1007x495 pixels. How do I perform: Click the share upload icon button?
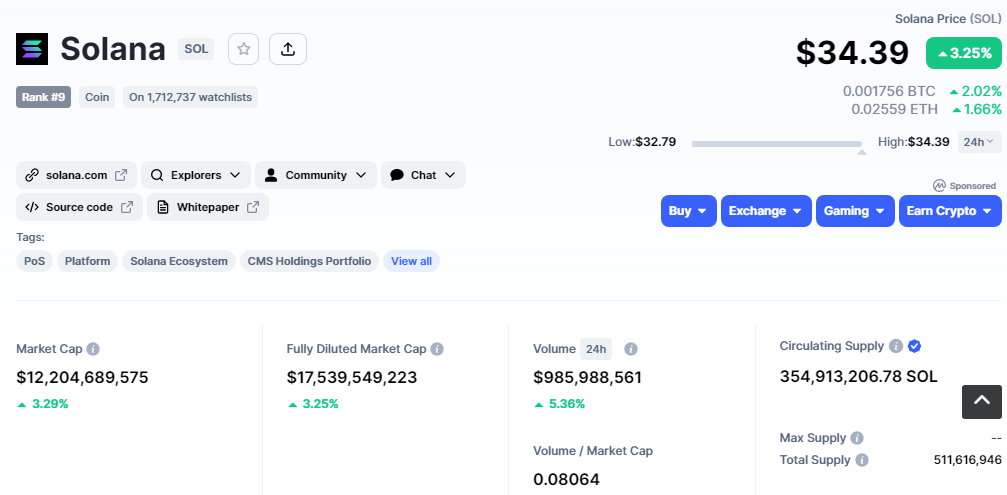(x=288, y=49)
